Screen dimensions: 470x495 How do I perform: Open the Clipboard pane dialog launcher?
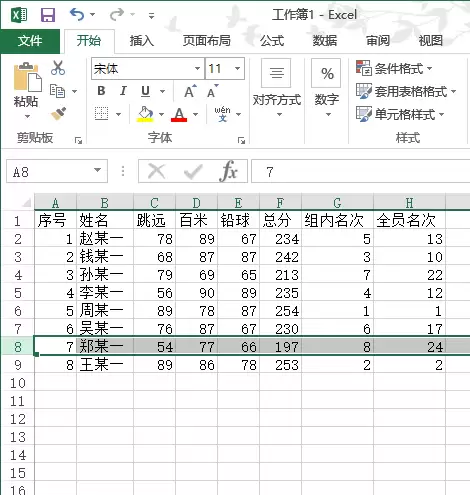tap(78, 140)
